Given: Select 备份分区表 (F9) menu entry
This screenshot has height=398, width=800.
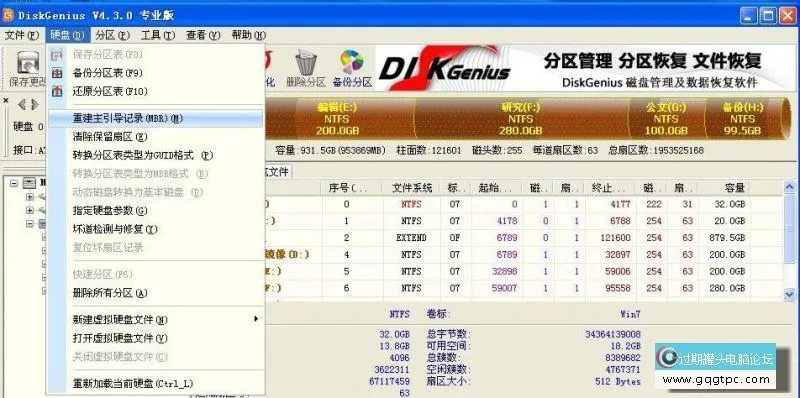Looking at the screenshot, I should pyautogui.click(x=156, y=73).
